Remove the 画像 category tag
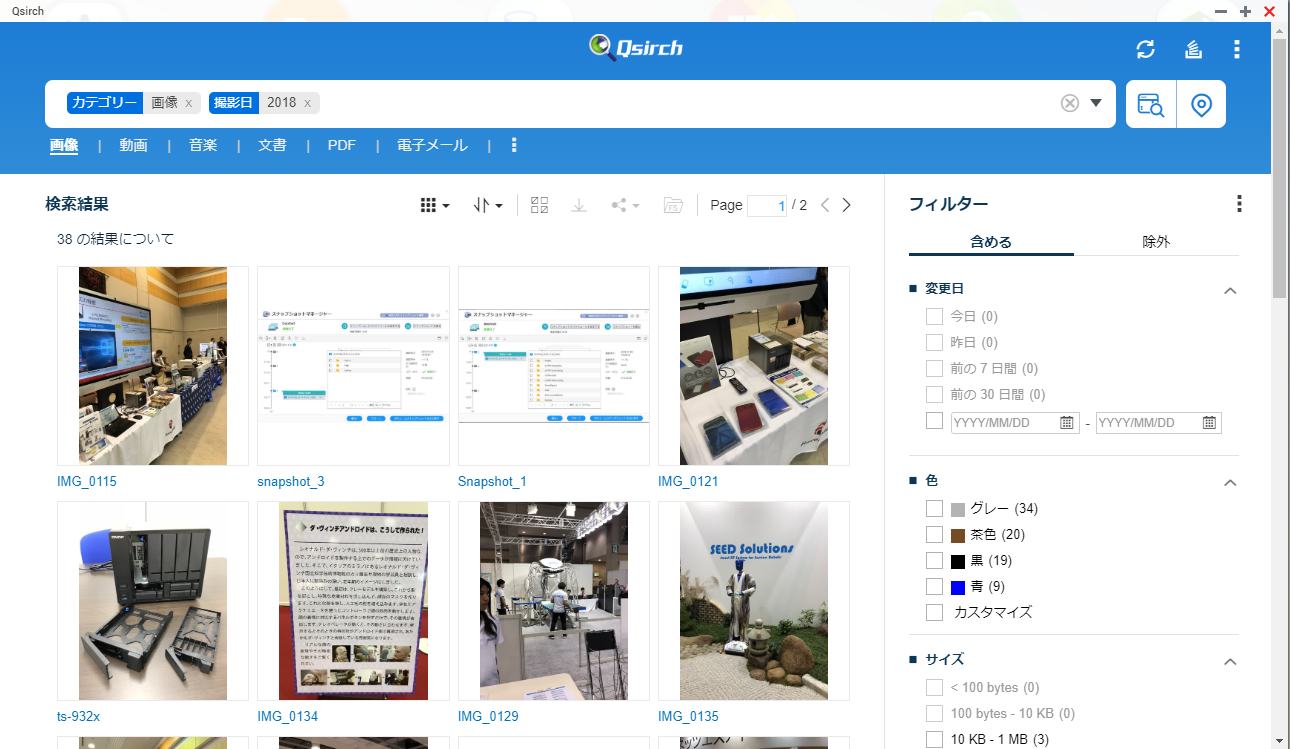Image resolution: width=1290 pixels, height=749 pixels. click(x=189, y=103)
